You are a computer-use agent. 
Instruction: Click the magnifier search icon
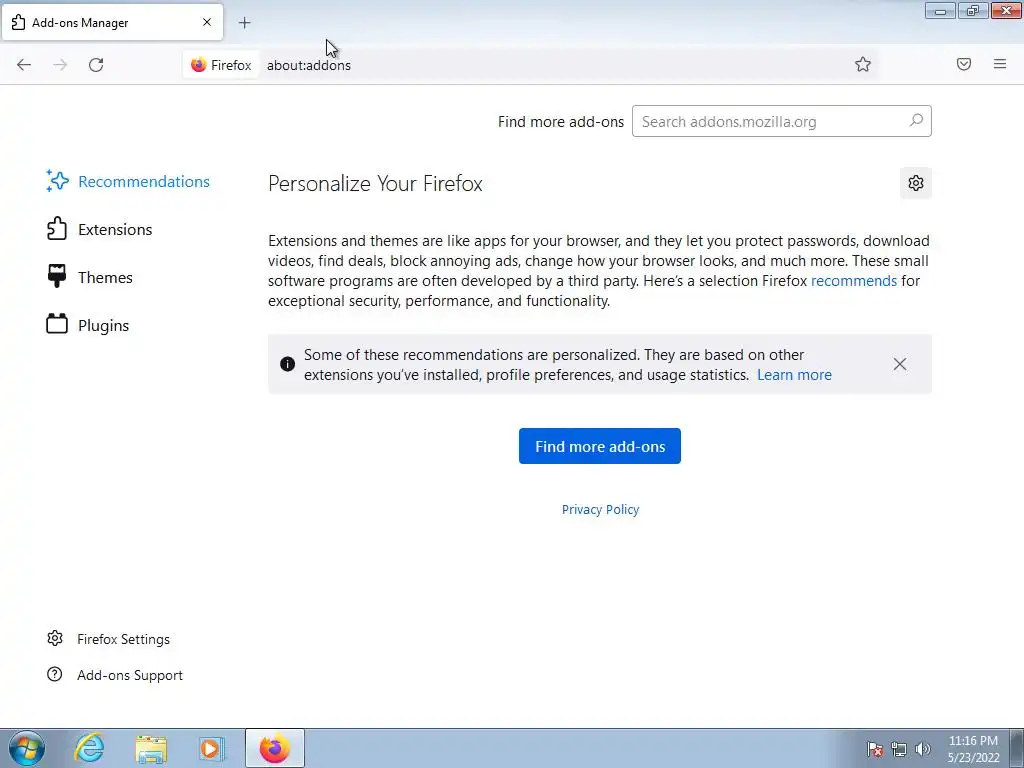(x=916, y=121)
